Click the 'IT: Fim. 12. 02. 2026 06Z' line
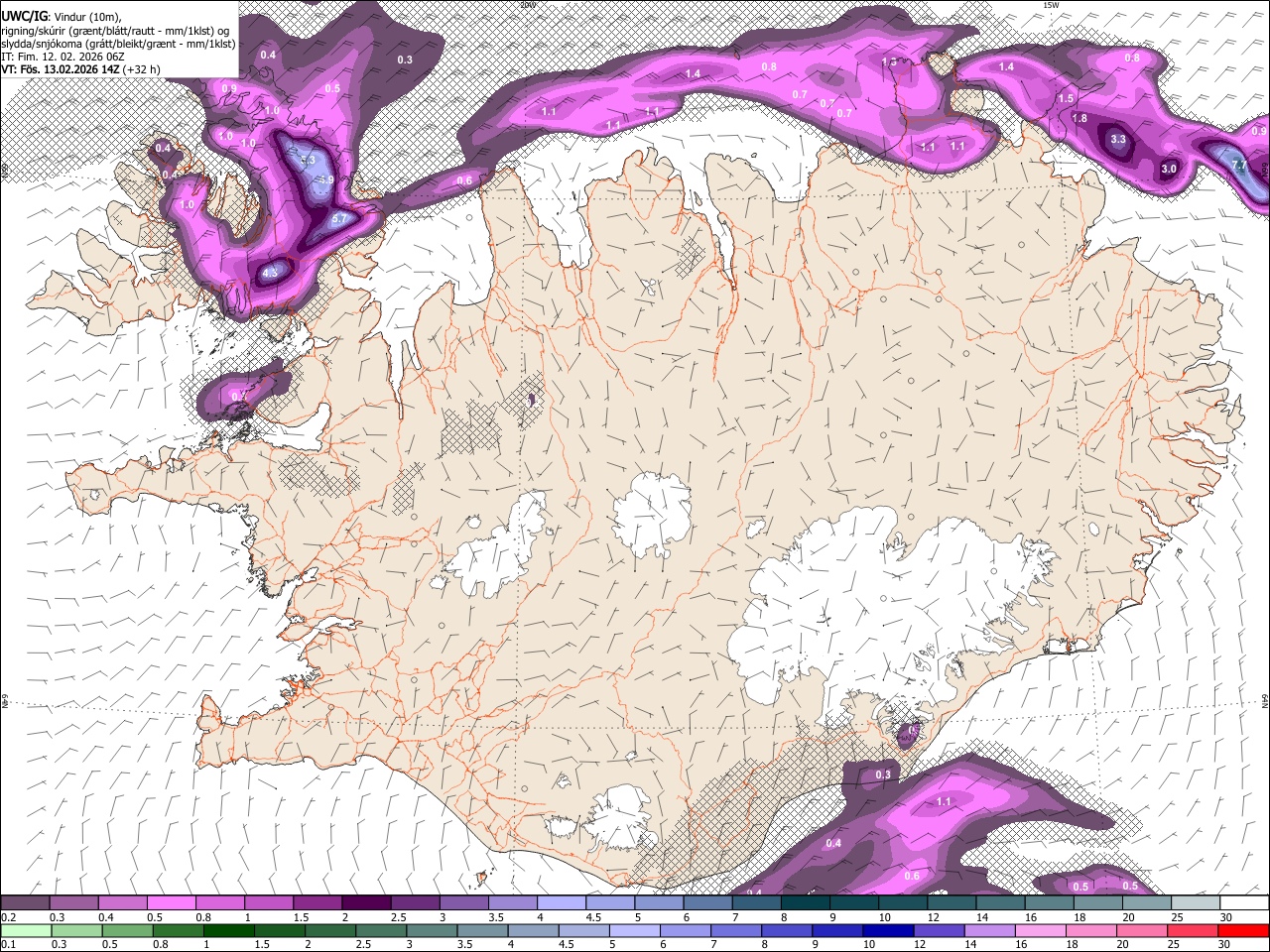Screen dimensions: 1270x952 (x=63, y=57)
